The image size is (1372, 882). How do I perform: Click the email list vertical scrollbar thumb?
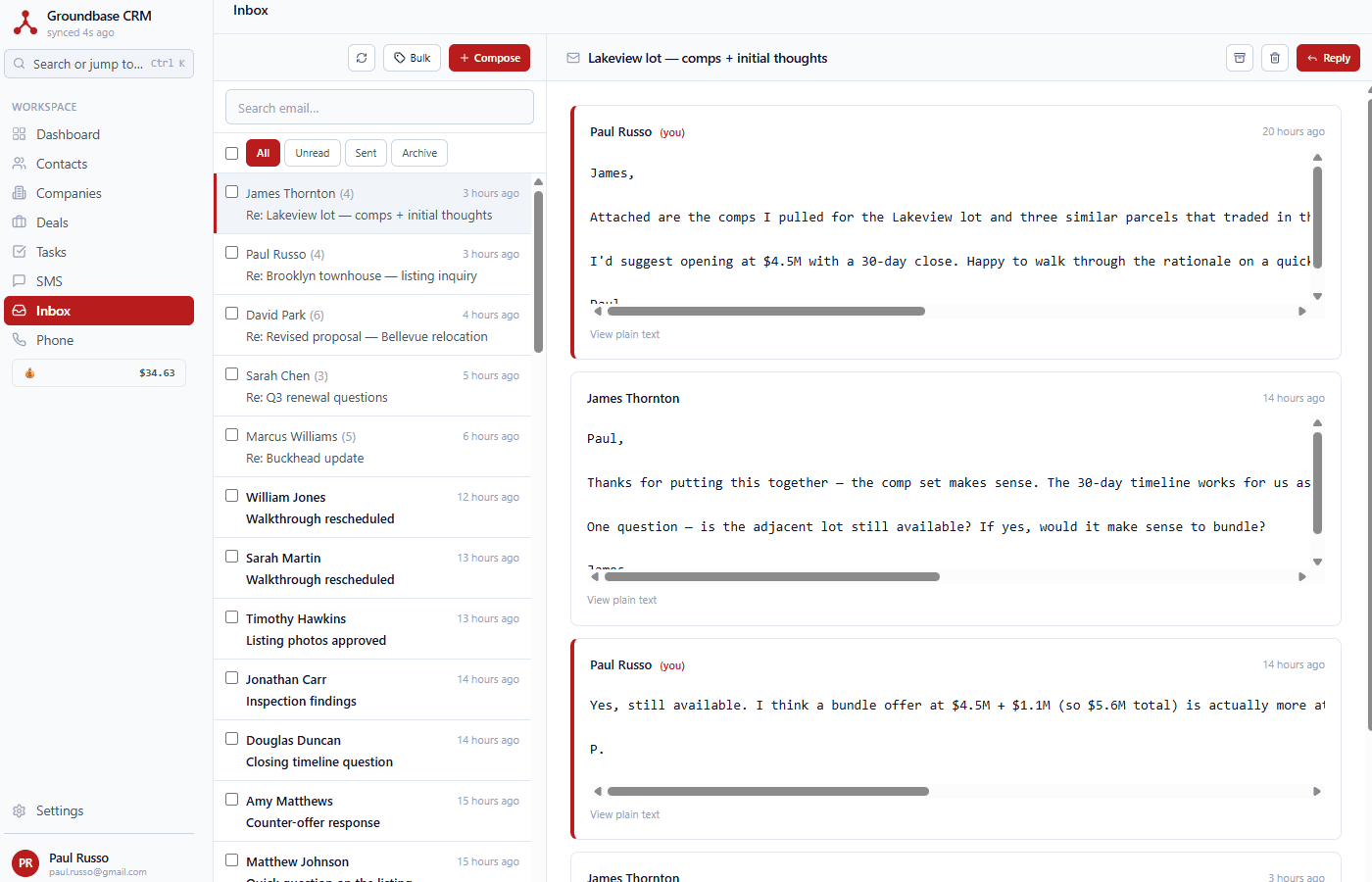pos(538,271)
